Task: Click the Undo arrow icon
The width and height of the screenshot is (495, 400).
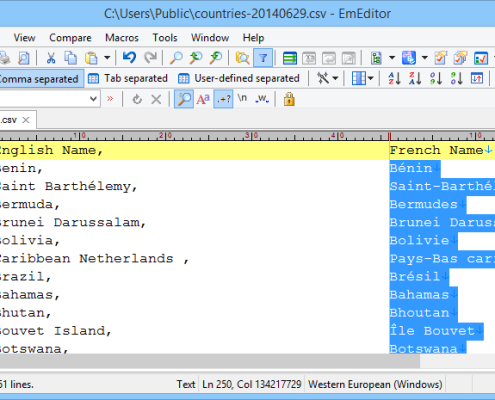Action: 129,58
